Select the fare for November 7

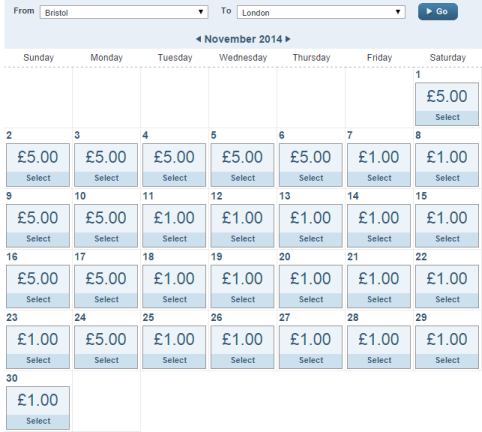coord(379,165)
